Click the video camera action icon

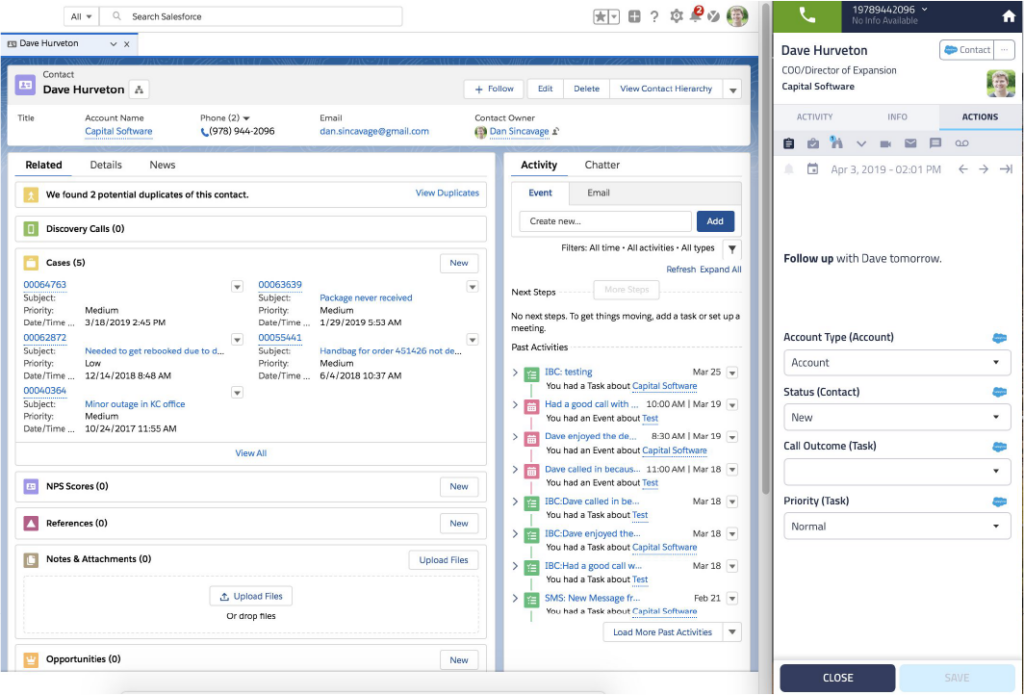886,144
